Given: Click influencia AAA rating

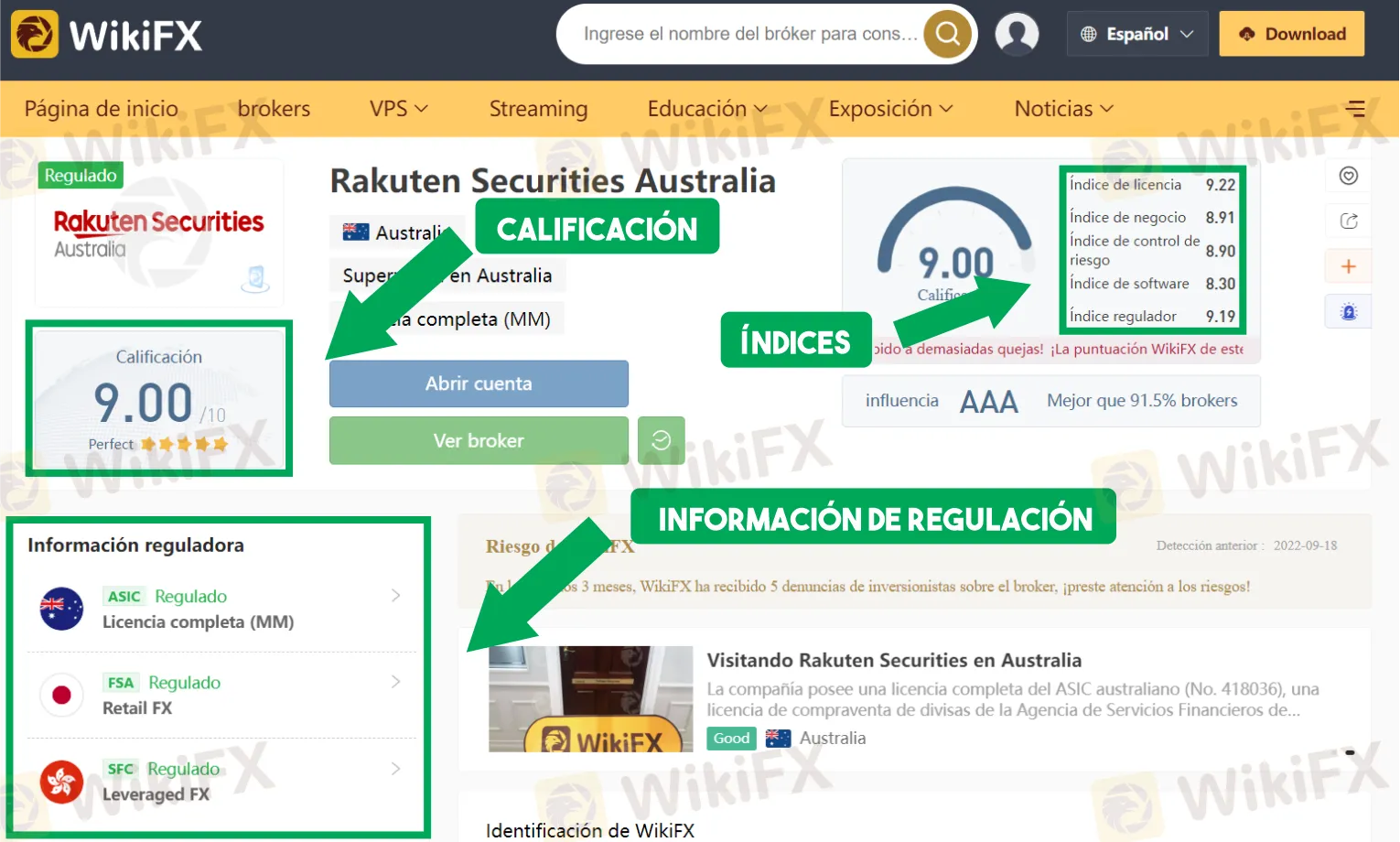Looking at the screenshot, I should (x=989, y=401).
